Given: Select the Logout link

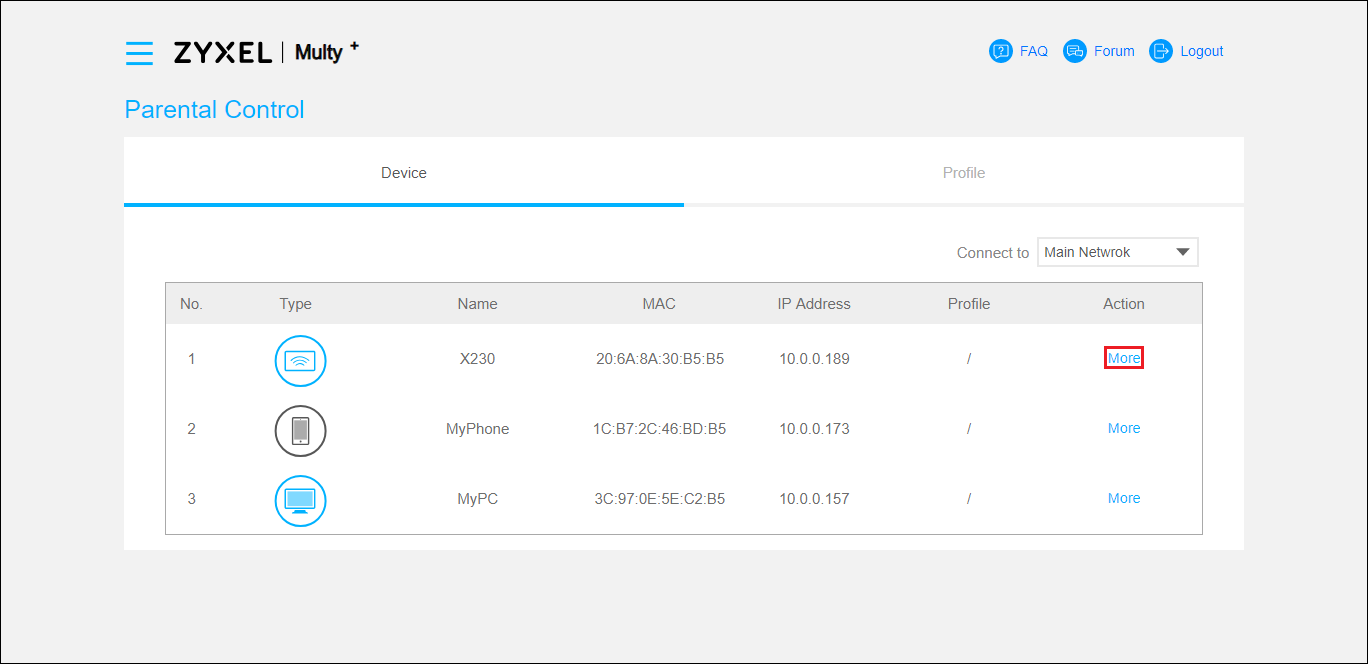Looking at the screenshot, I should (1202, 51).
